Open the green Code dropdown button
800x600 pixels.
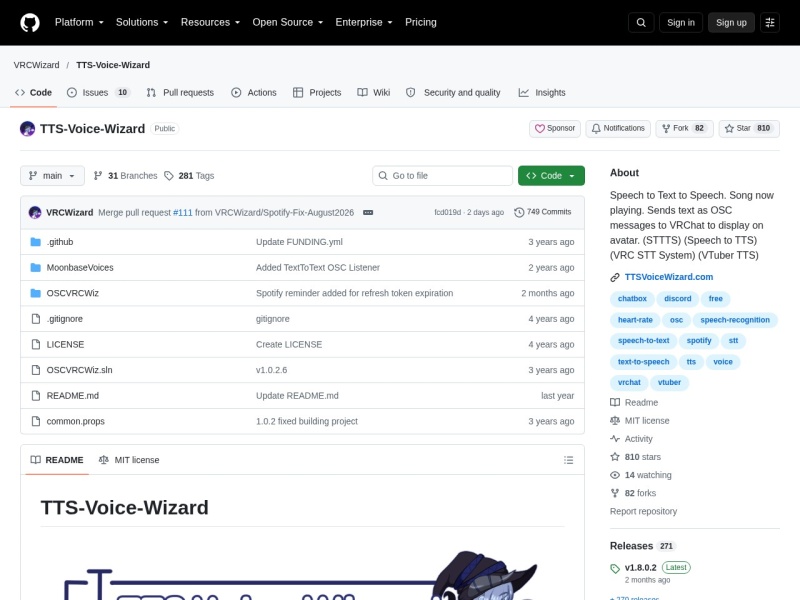coord(551,176)
